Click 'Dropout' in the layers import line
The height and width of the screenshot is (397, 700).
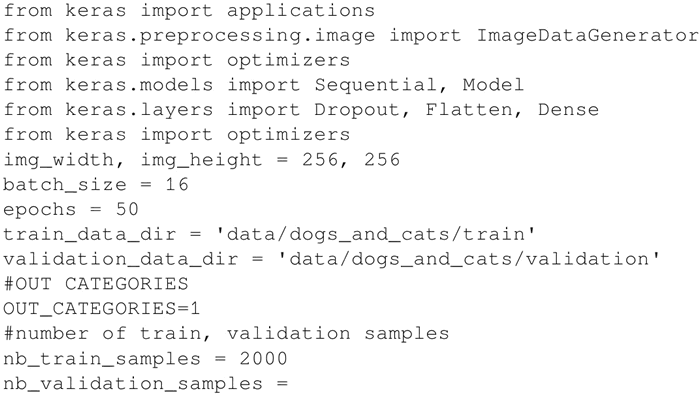click(x=357, y=110)
